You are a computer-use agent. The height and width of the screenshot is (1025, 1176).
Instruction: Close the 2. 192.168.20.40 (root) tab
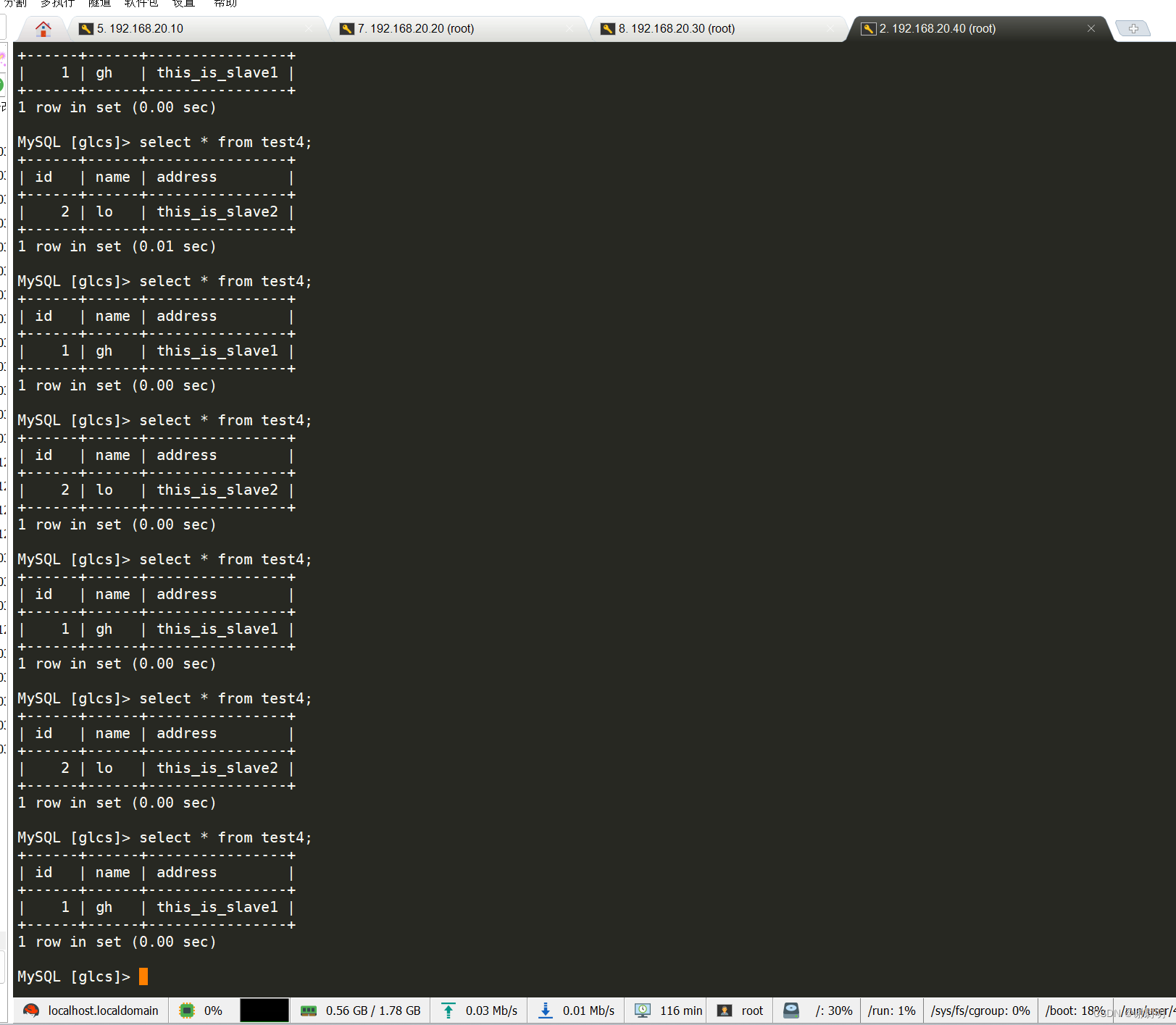[x=1090, y=29]
